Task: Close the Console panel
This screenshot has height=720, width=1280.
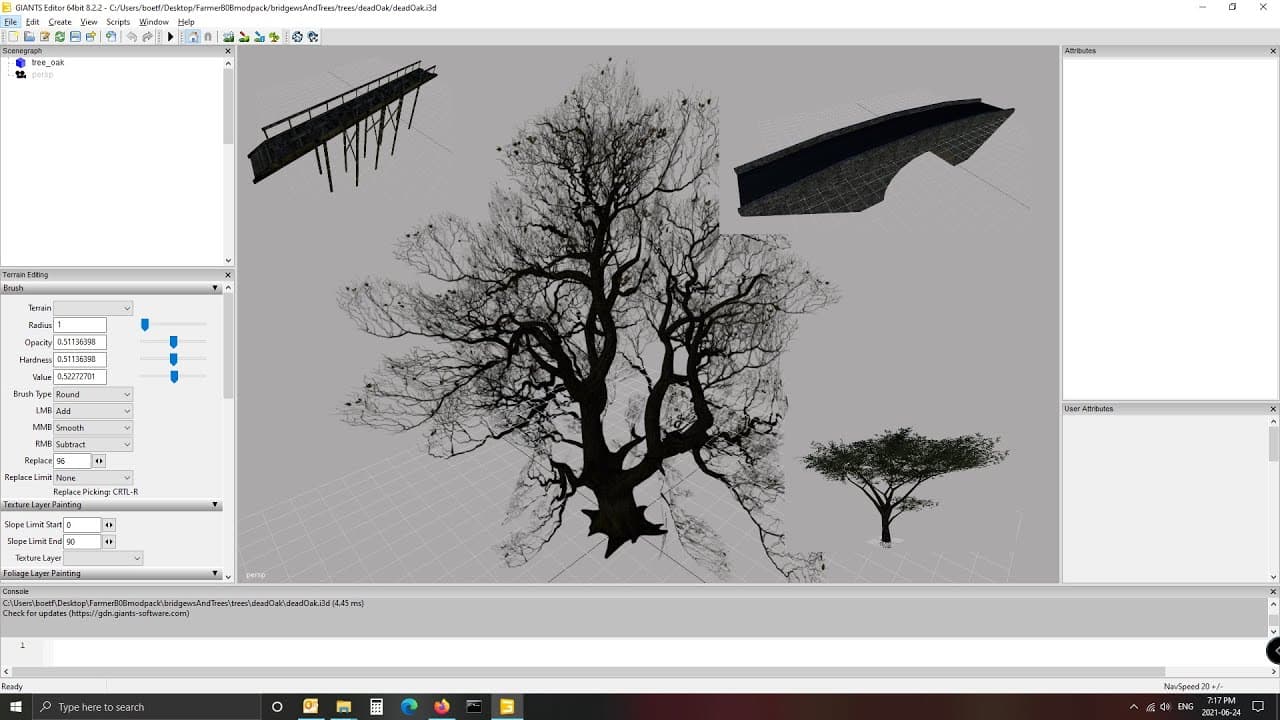Action: [1273, 592]
